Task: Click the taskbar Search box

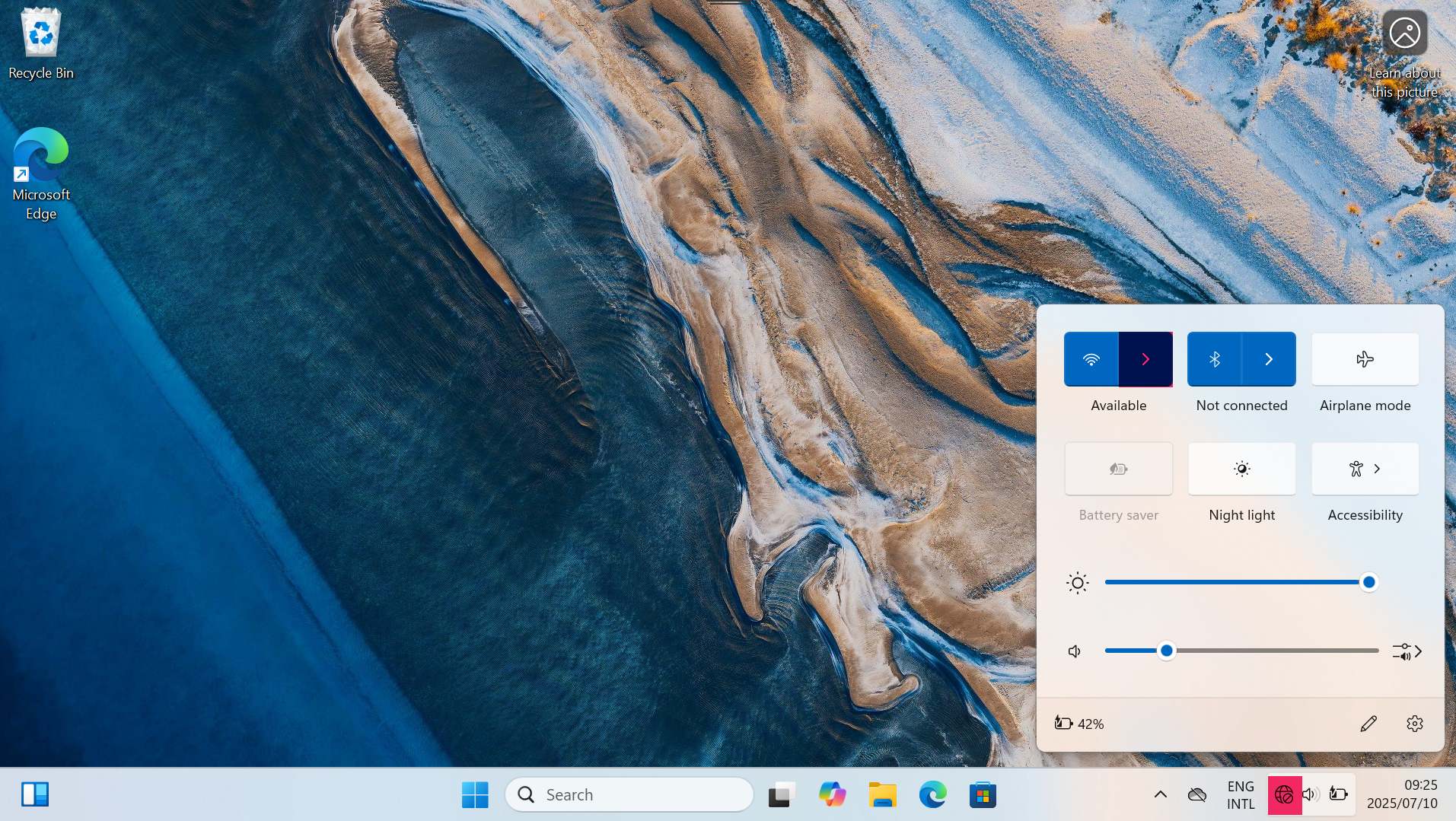Action: click(629, 795)
